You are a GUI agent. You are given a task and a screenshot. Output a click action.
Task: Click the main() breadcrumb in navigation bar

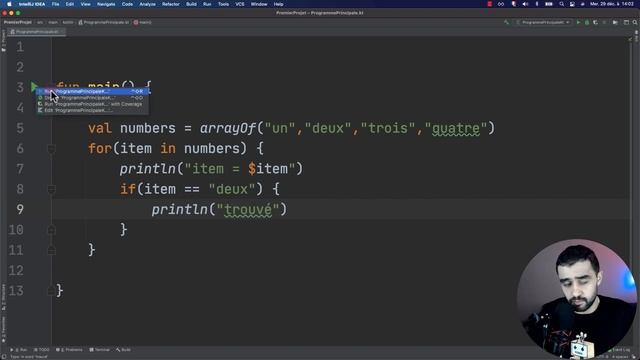[x=143, y=22]
